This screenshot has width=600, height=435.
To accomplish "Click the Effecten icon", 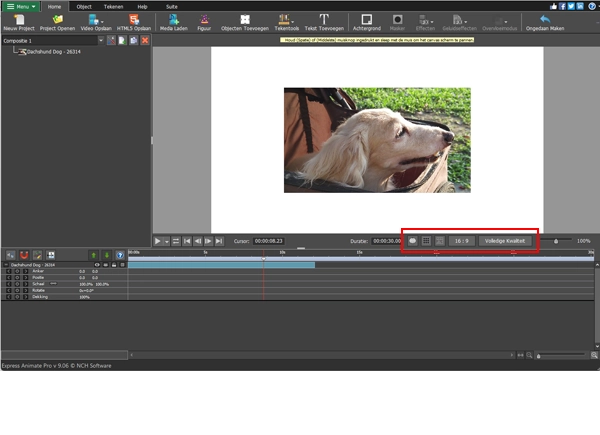I will 423,20.
